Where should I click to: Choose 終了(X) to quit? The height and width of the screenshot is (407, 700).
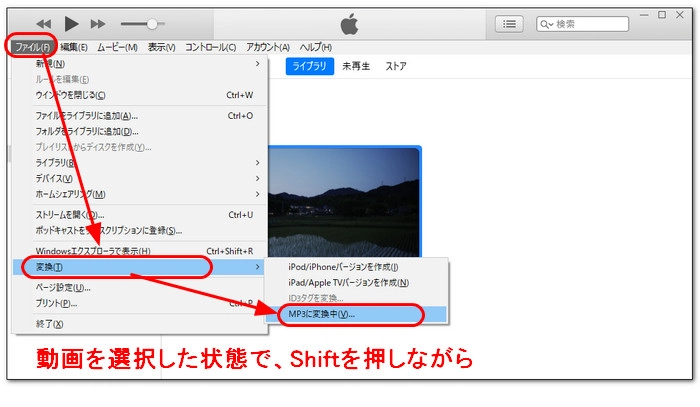141,324
